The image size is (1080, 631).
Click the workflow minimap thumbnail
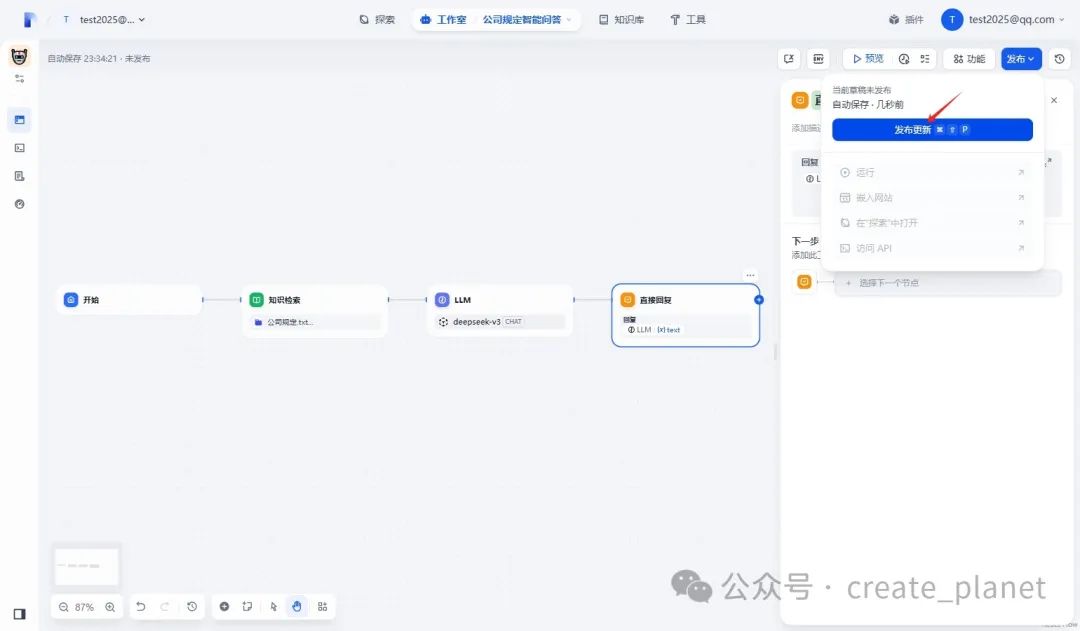click(86, 566)
